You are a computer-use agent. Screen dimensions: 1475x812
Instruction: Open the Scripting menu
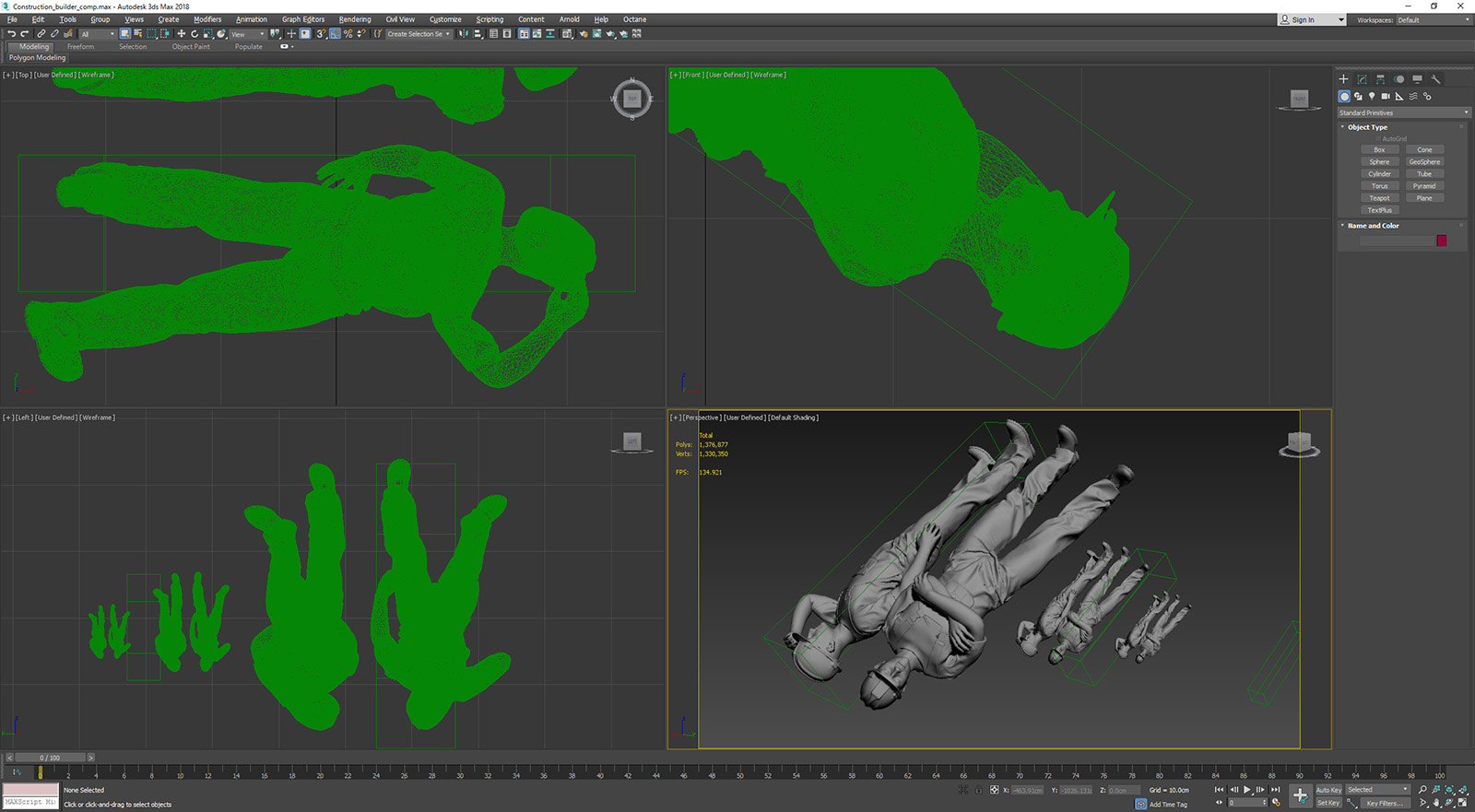(490, 19)
